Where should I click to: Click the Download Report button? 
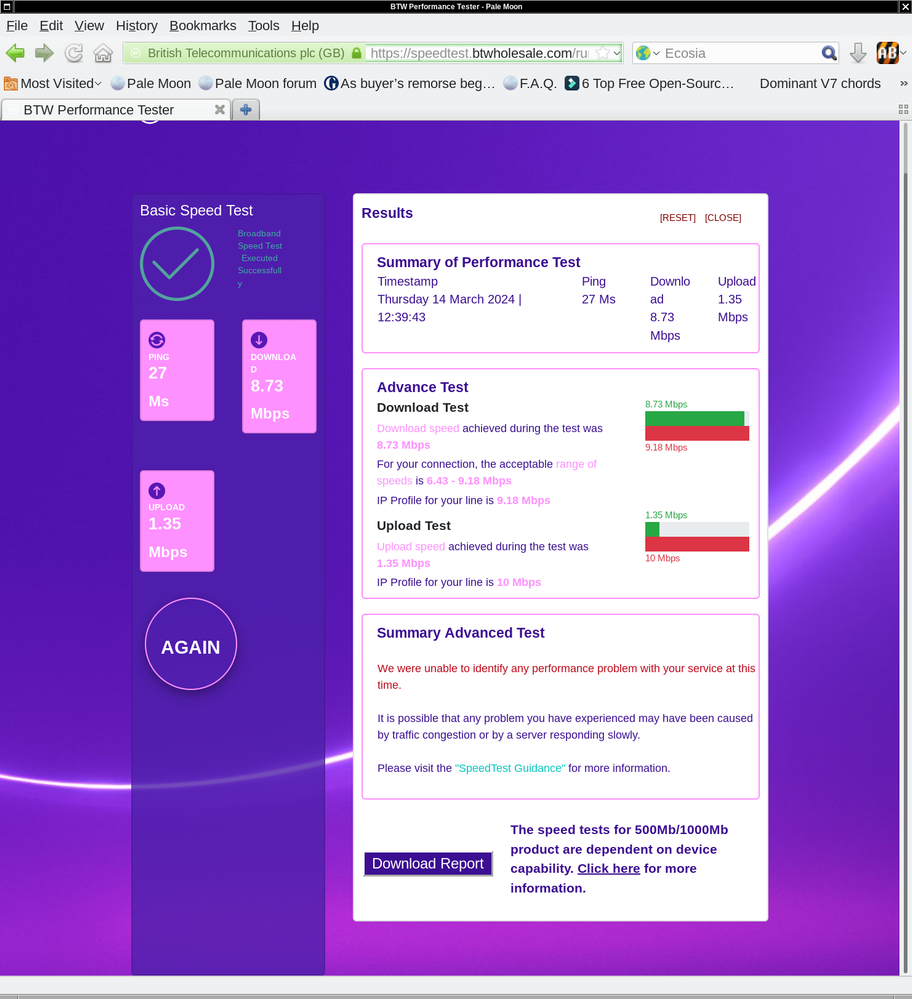click(428, 864)
